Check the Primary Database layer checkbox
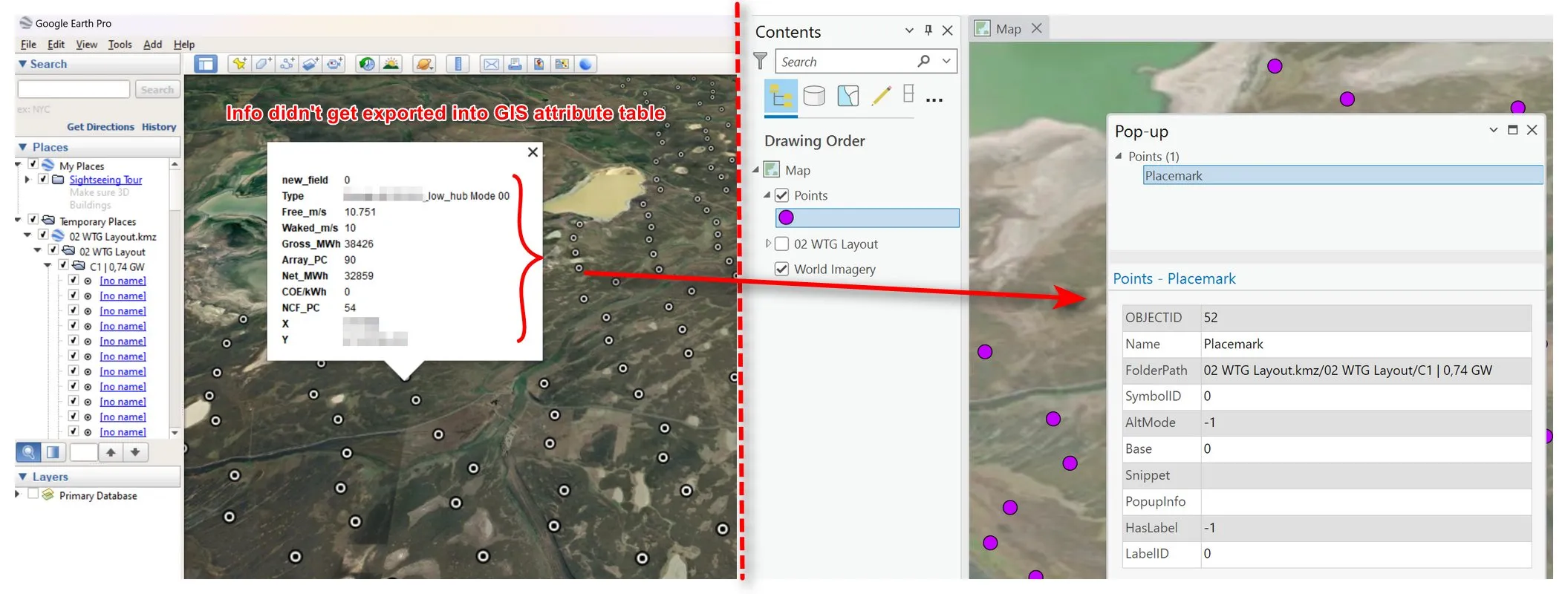Image resolution: width=1568 pixels, height=594 pixels. (x=33, y=495)
